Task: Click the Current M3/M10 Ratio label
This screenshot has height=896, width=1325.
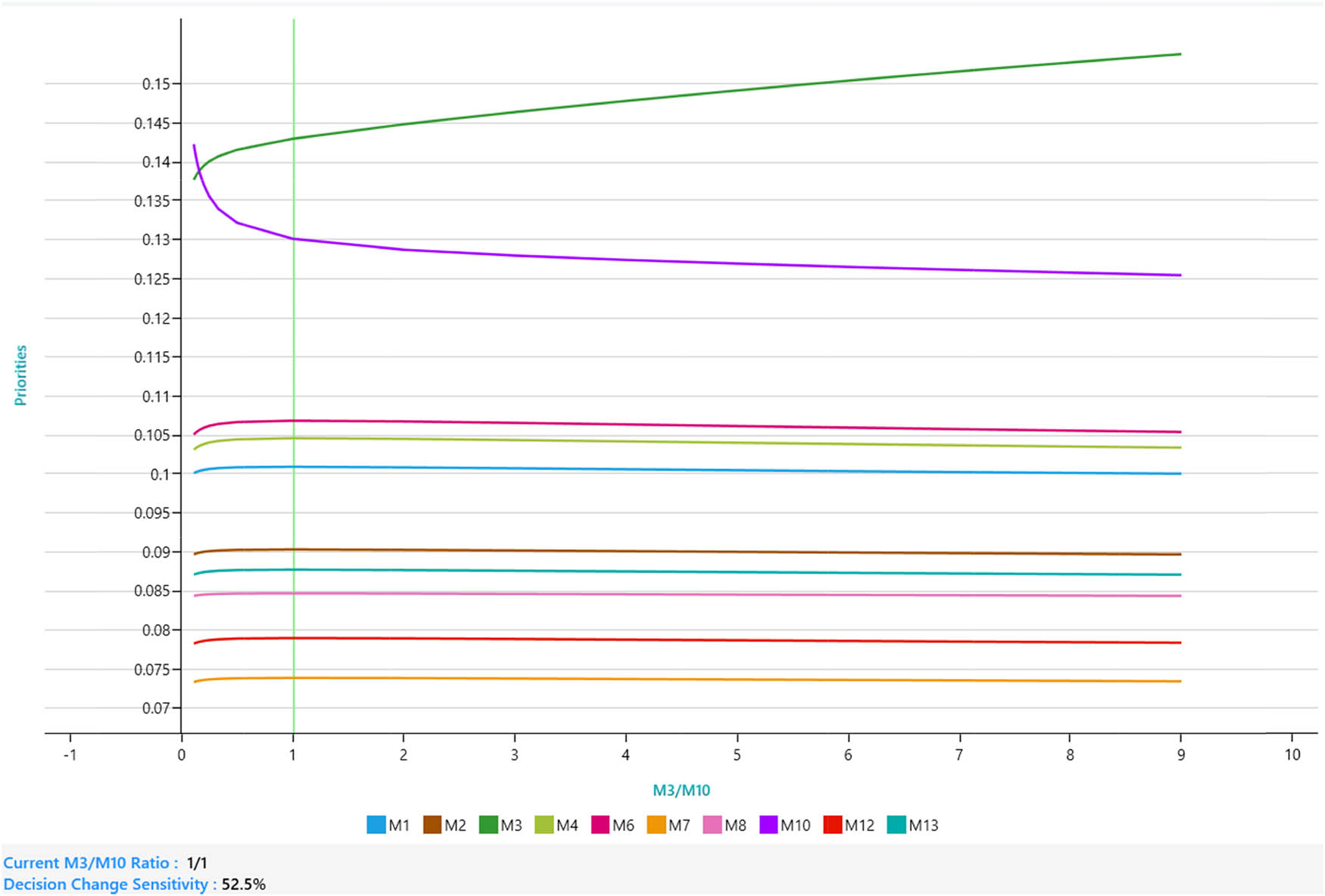Action: click(91, 863)
